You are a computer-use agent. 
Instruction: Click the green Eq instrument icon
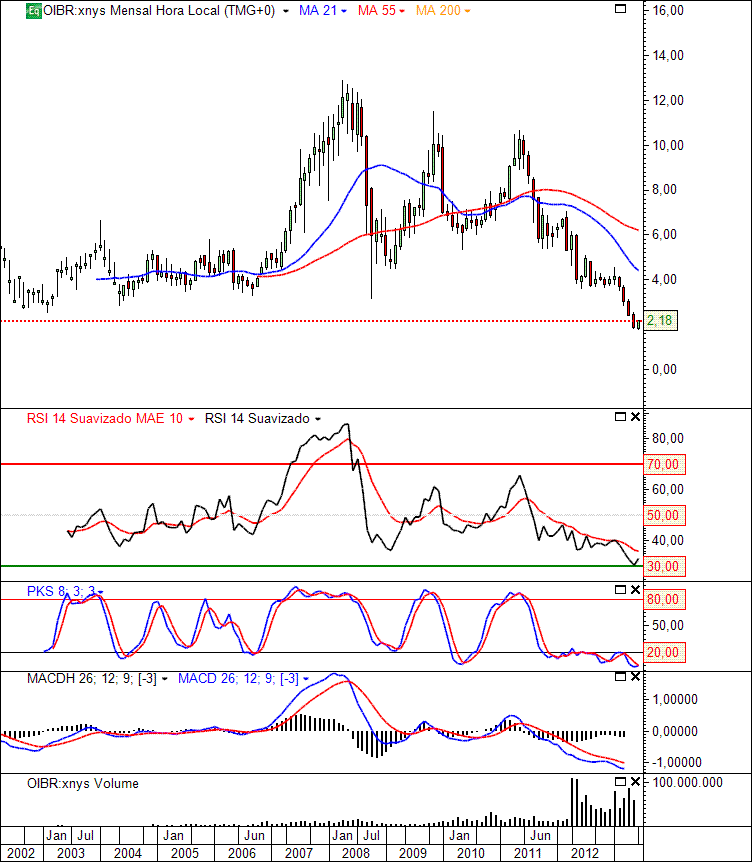coord(34,11)
